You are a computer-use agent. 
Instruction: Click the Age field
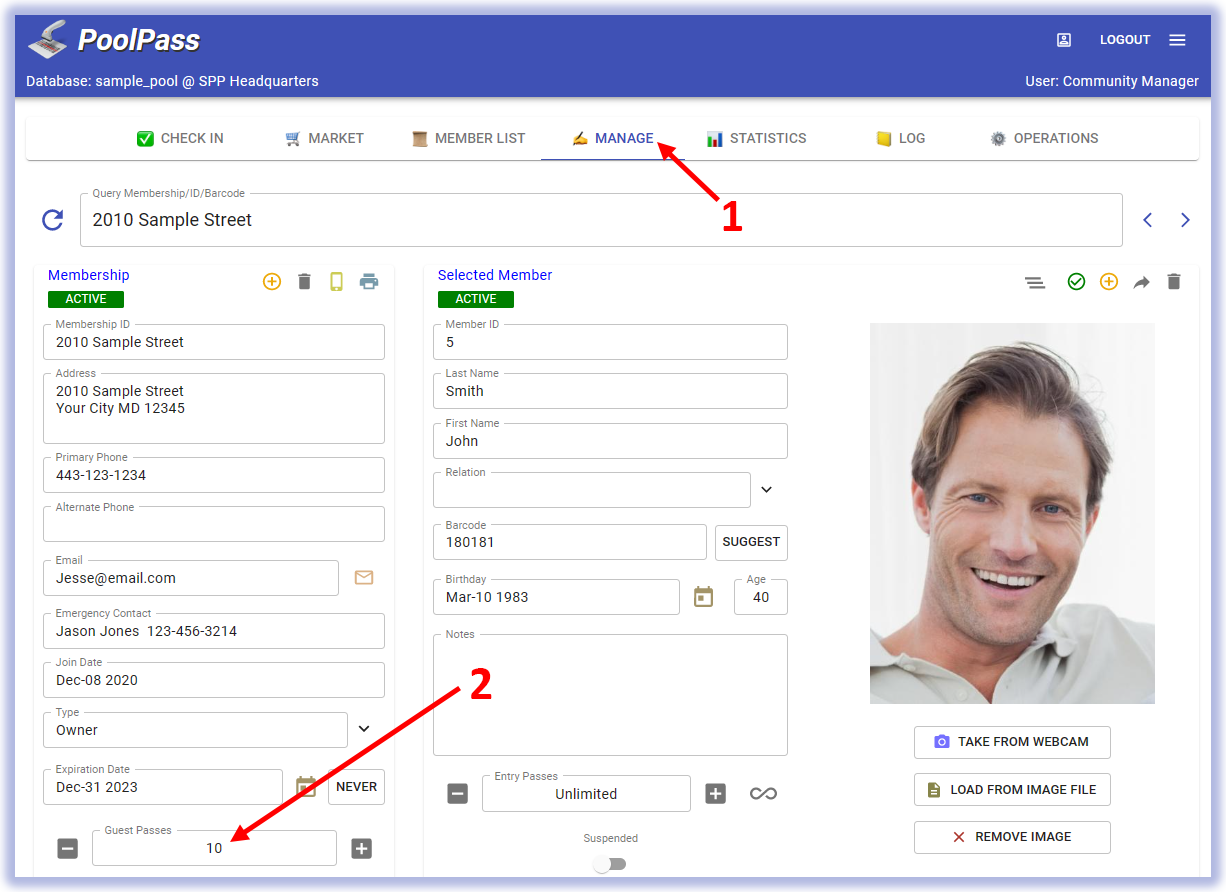tap(761, 597)
